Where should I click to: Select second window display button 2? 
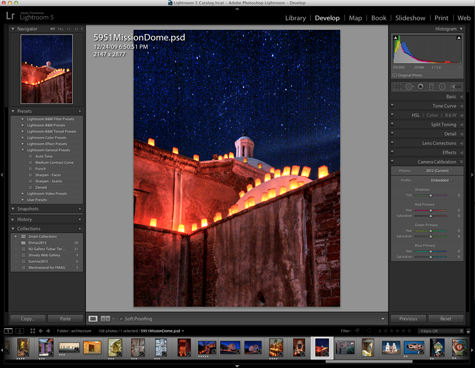20,331
